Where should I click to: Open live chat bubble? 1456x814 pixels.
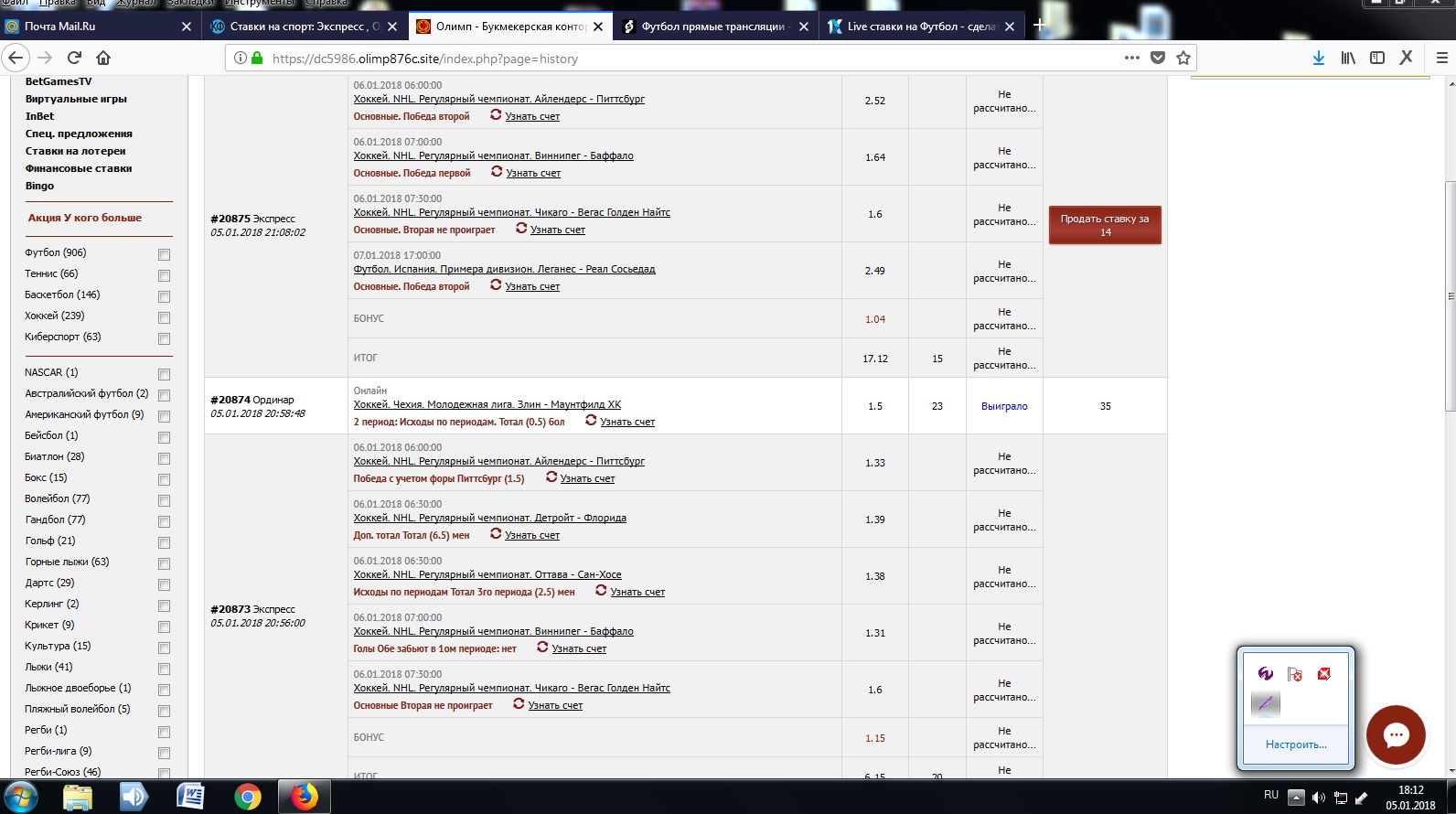[x=1396, y=734]
